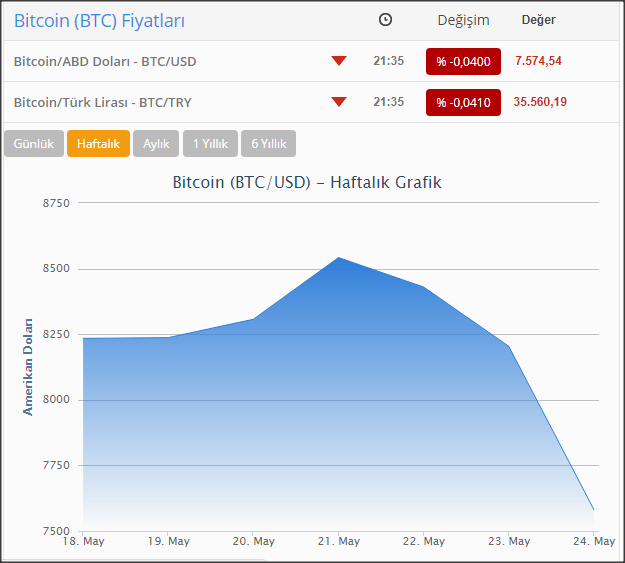Click the 18. May x-axis label

coord(83,541)
